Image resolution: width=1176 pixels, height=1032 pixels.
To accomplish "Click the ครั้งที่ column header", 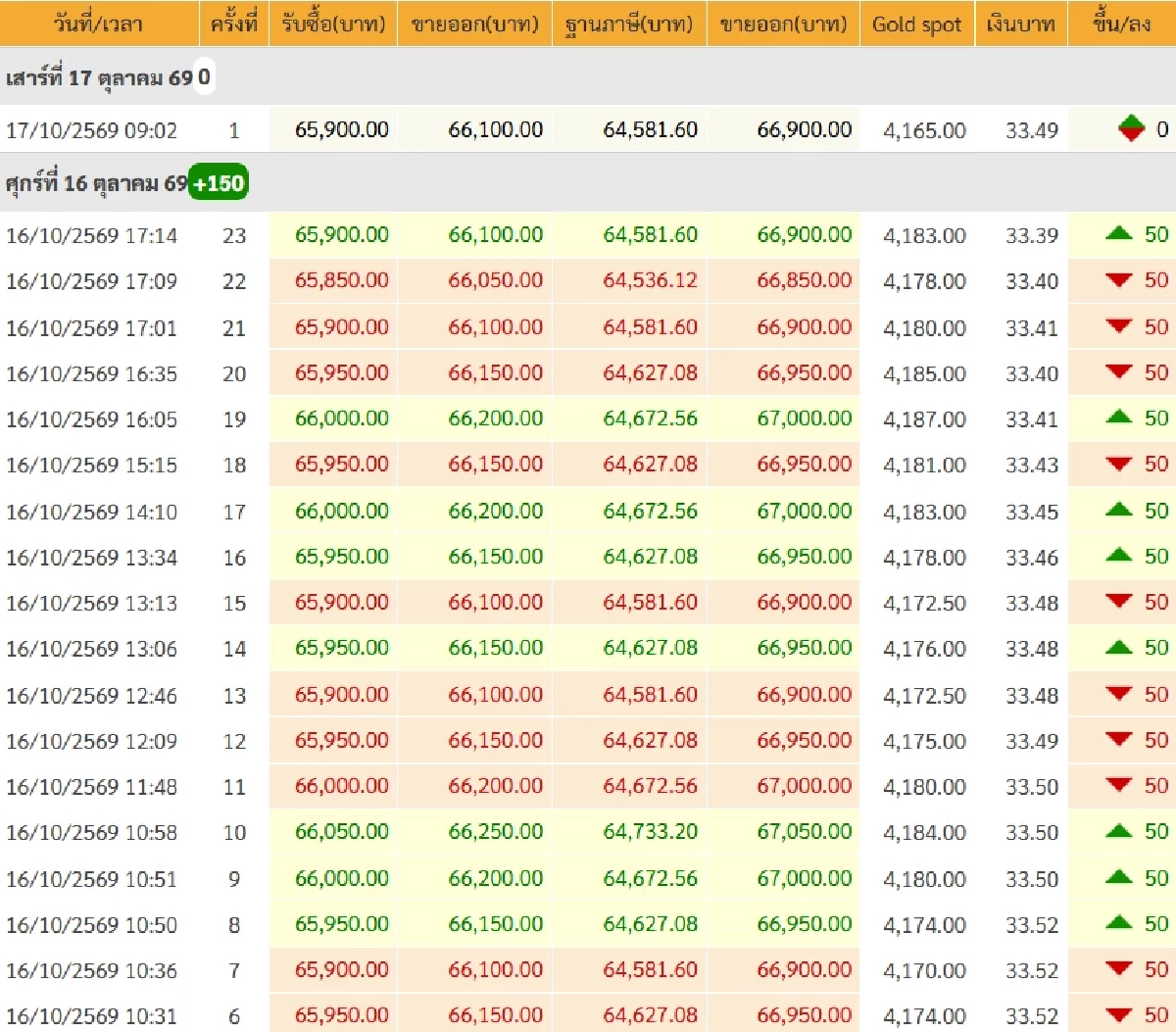I will coord(234,24).
